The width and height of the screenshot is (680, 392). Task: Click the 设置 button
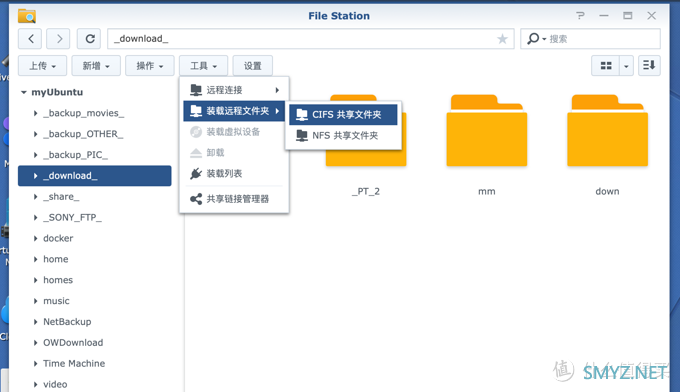tap(252, 65)
